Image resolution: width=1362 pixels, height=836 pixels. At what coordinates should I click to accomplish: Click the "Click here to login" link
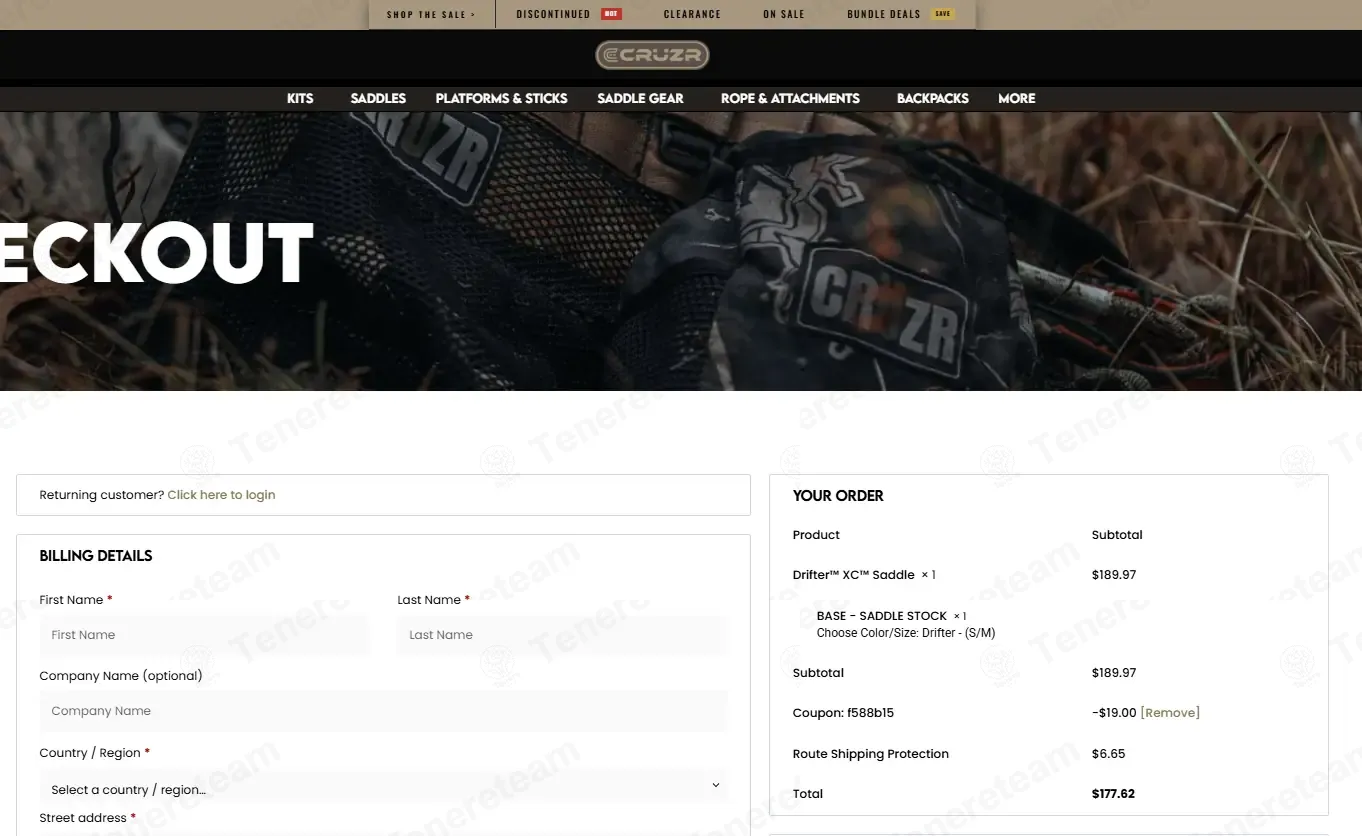point(221,495)
